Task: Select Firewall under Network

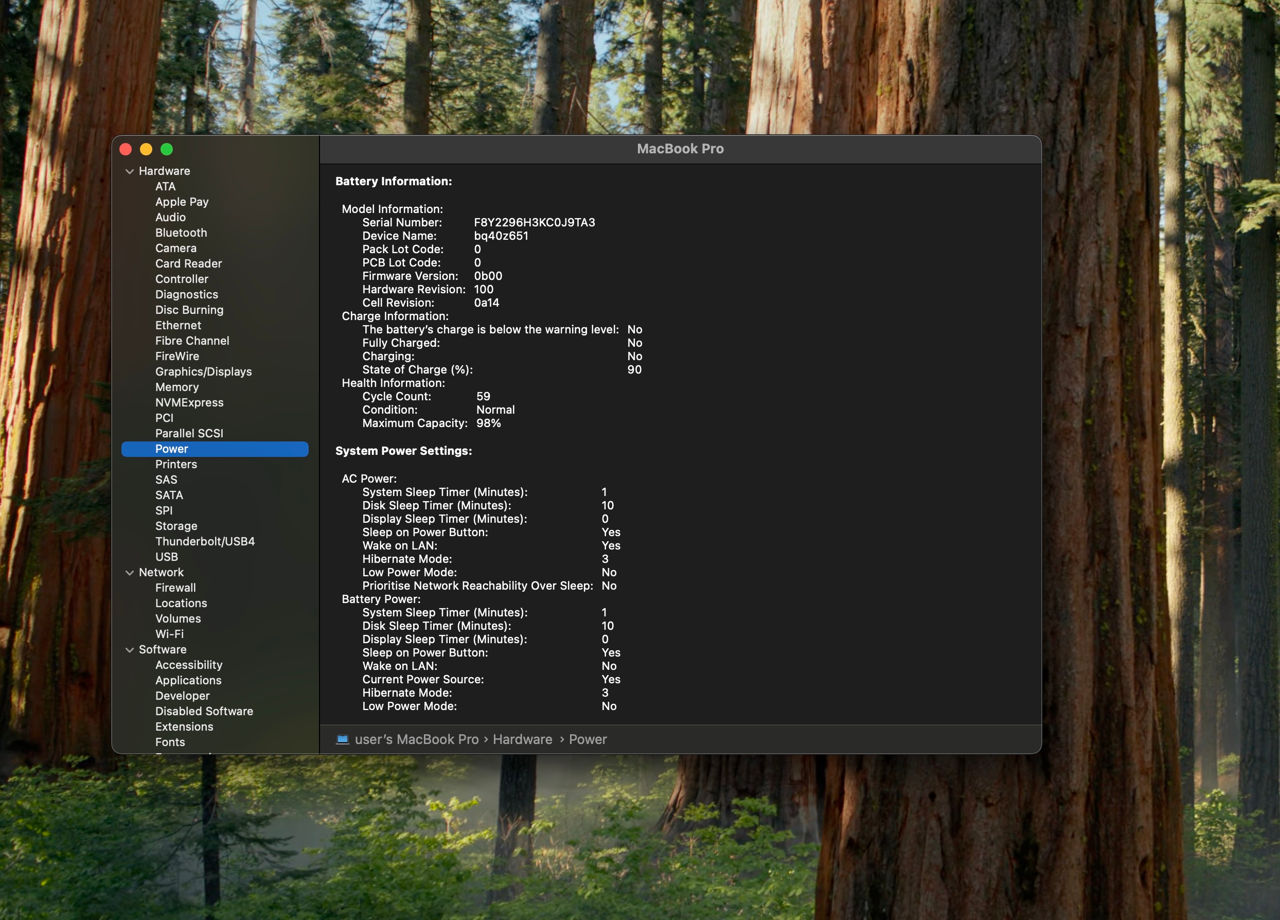Action: 175,588
